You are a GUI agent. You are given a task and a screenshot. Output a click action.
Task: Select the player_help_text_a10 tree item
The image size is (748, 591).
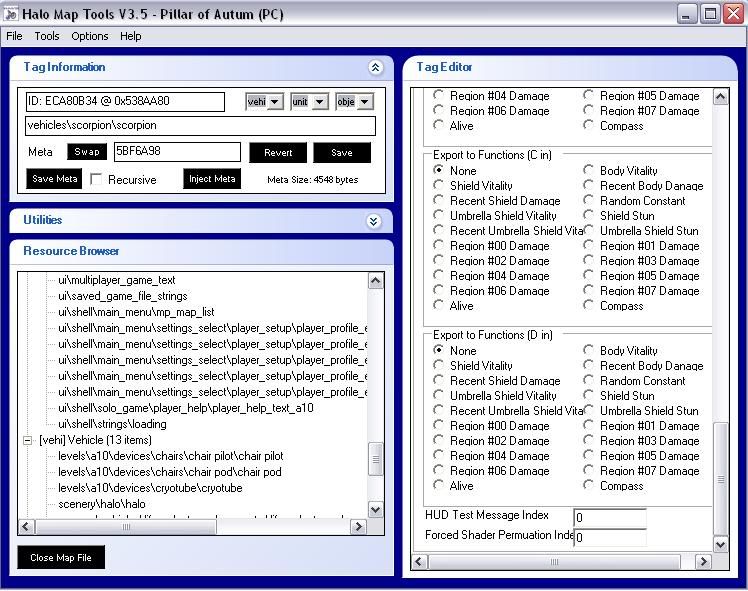click(x=186, y=408)
